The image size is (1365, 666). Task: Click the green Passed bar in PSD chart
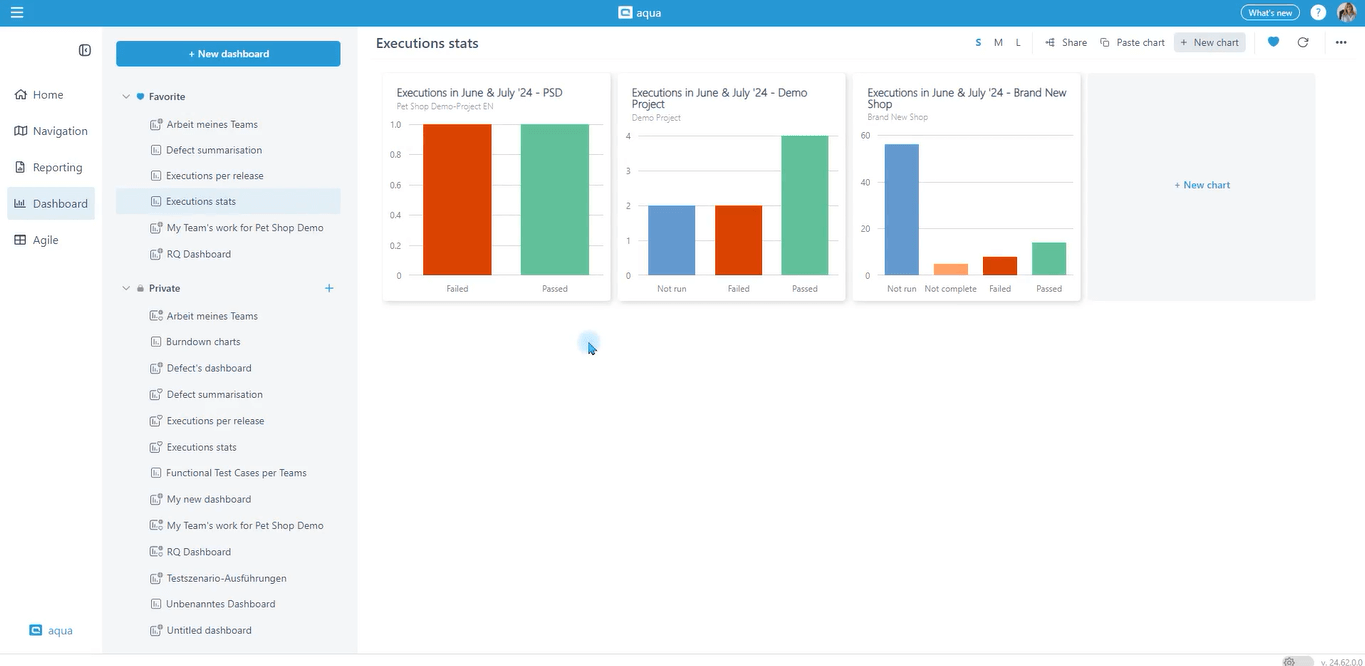pos(554,200)
